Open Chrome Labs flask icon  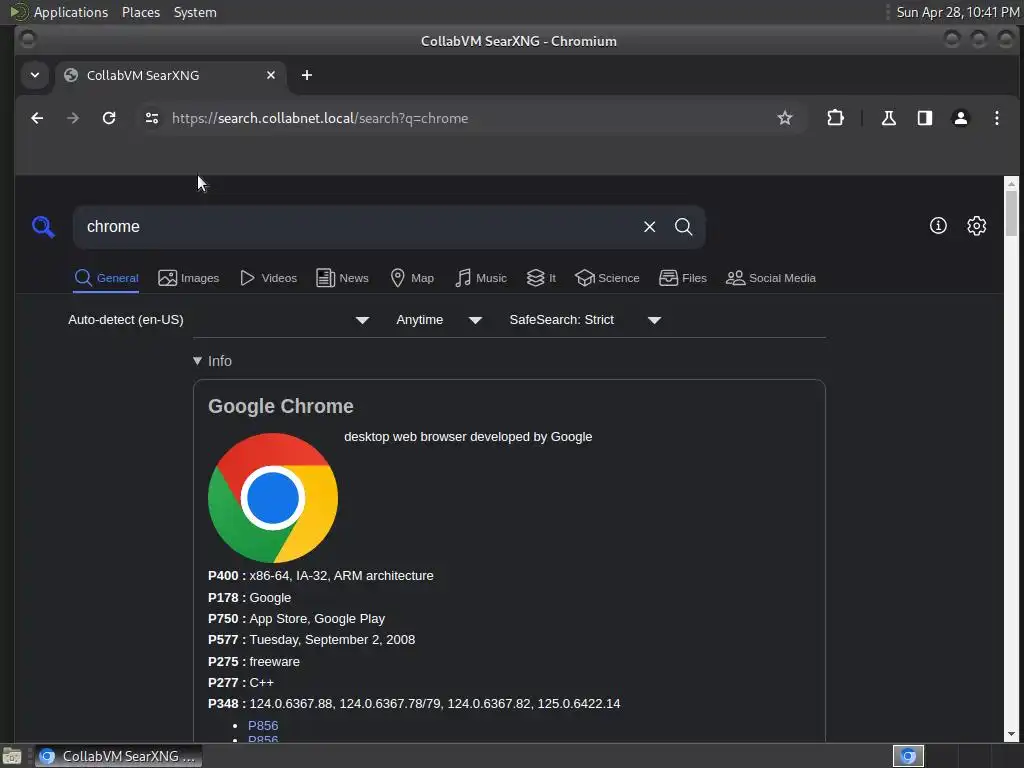(x=888, y=118)
